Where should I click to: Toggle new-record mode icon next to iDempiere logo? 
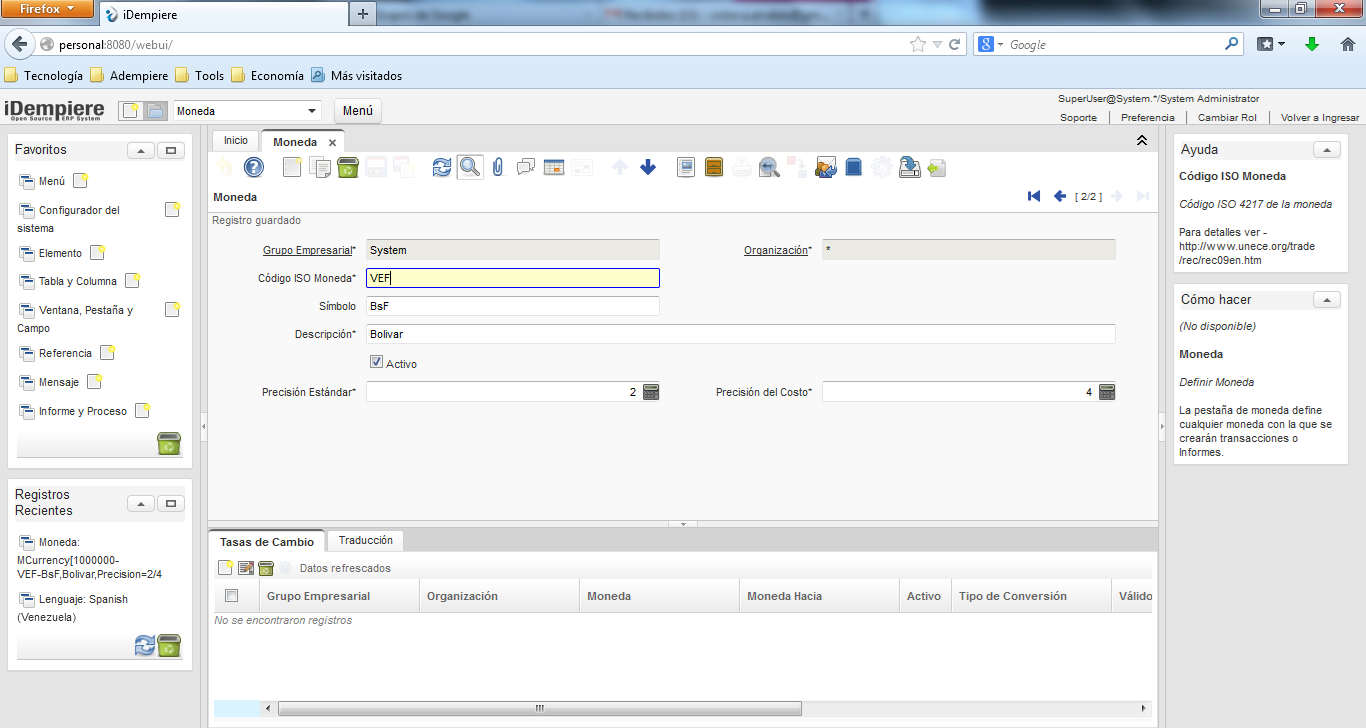pyautogui.click(x=130, y=111)
